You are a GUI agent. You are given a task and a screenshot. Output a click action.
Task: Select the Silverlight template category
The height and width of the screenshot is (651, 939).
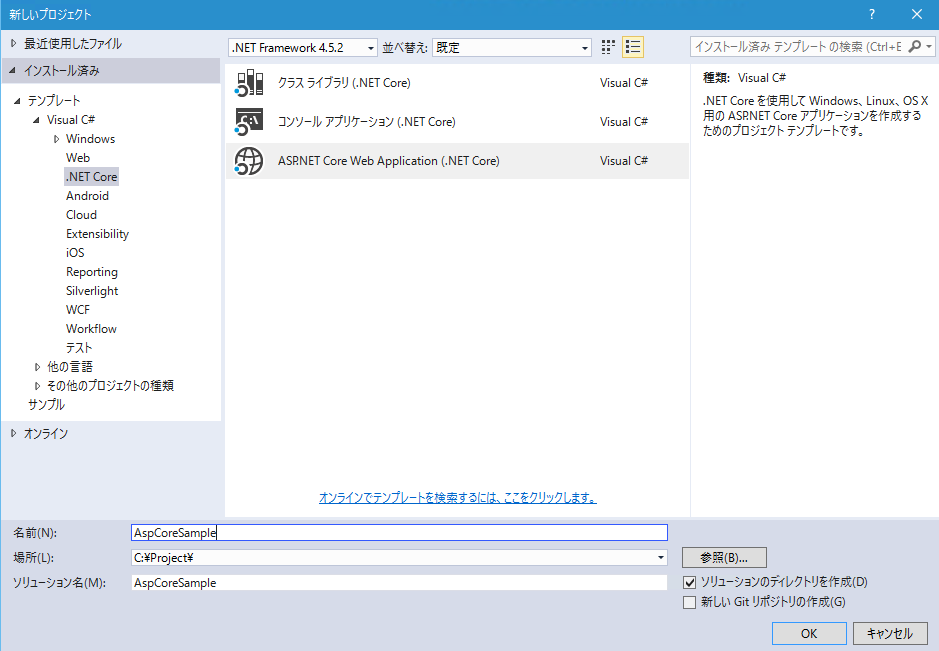tap(92, 290)
